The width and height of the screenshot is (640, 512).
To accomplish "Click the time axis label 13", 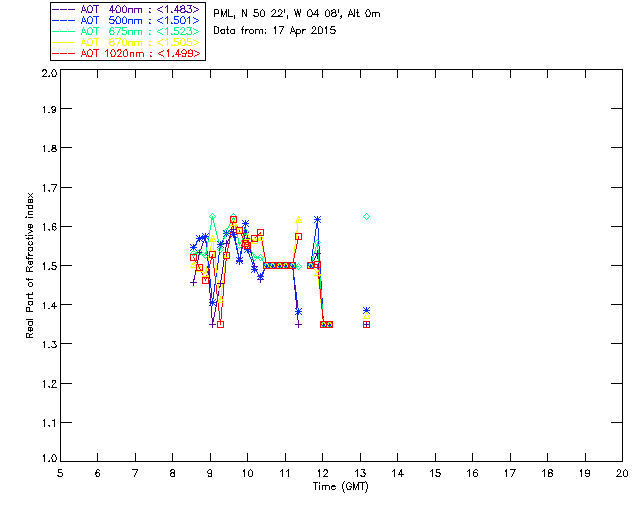I will 360,473.
